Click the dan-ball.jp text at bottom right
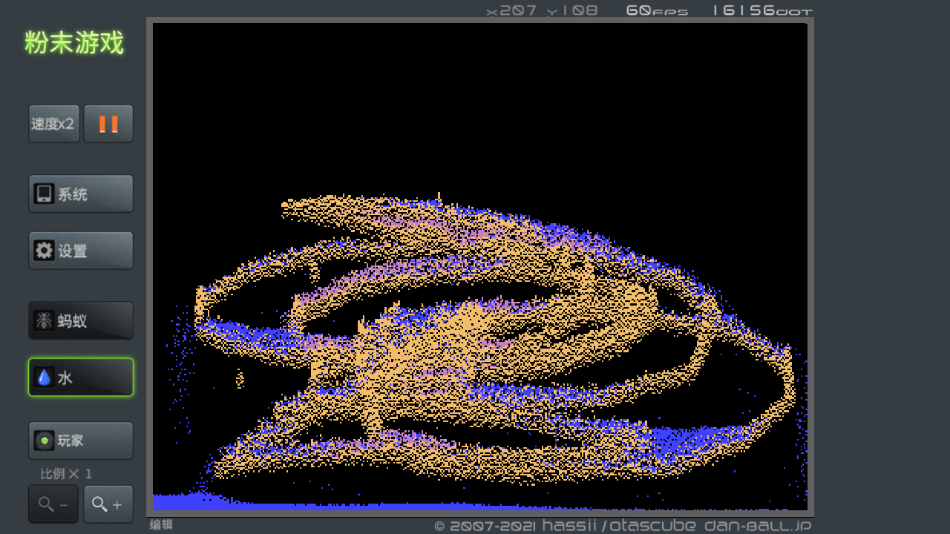 point(757,525)
